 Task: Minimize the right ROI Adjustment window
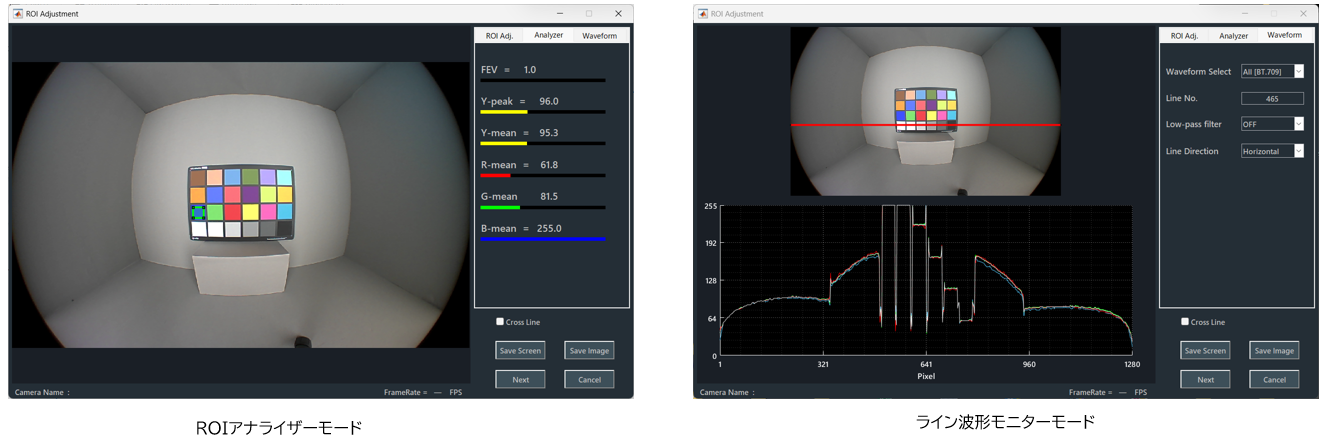pos(1245,14)
